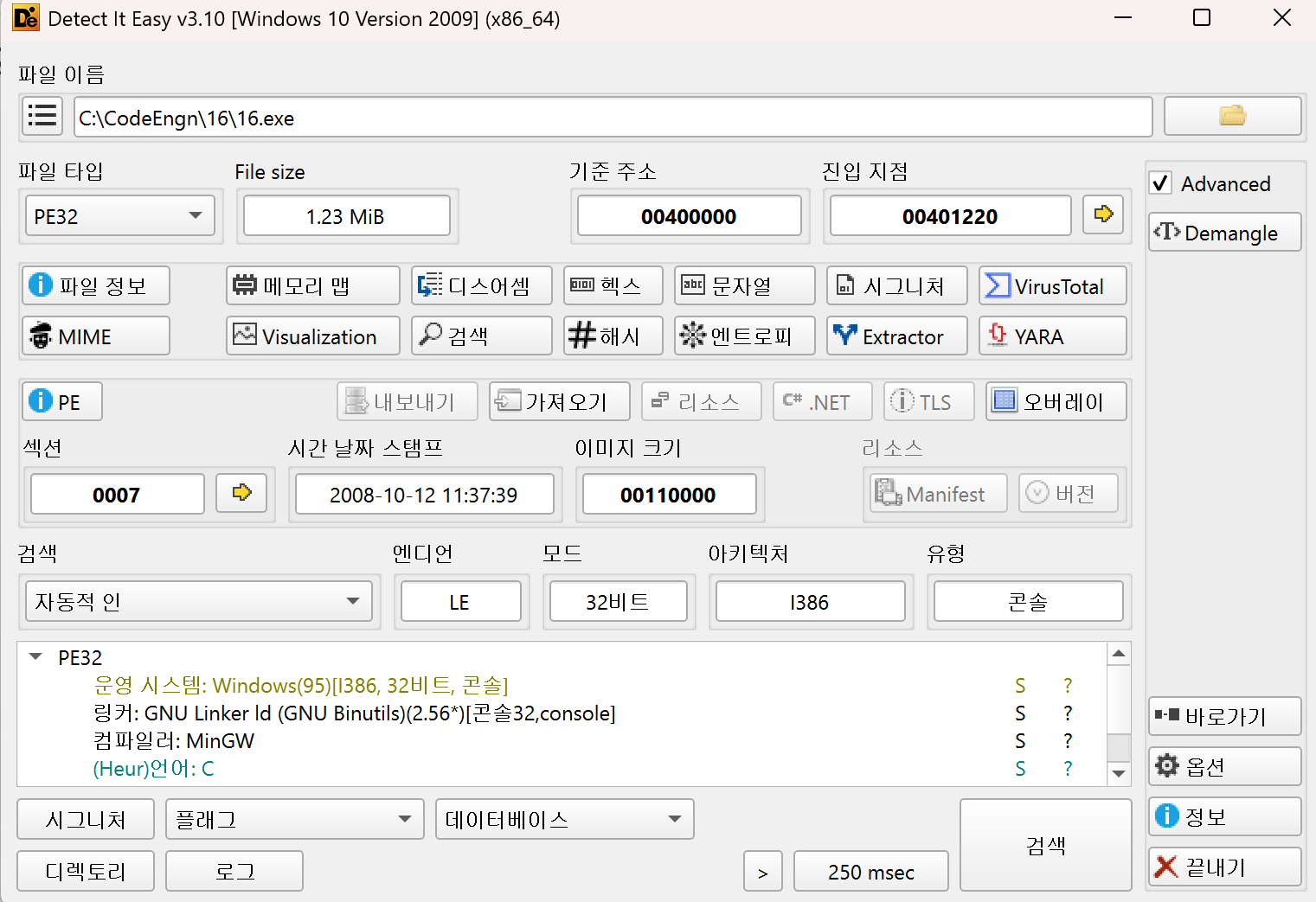Click the section count 0007 field
The width and height of the screenshot is (1316, 902).
pyautogui.click(x=118, y=495)
